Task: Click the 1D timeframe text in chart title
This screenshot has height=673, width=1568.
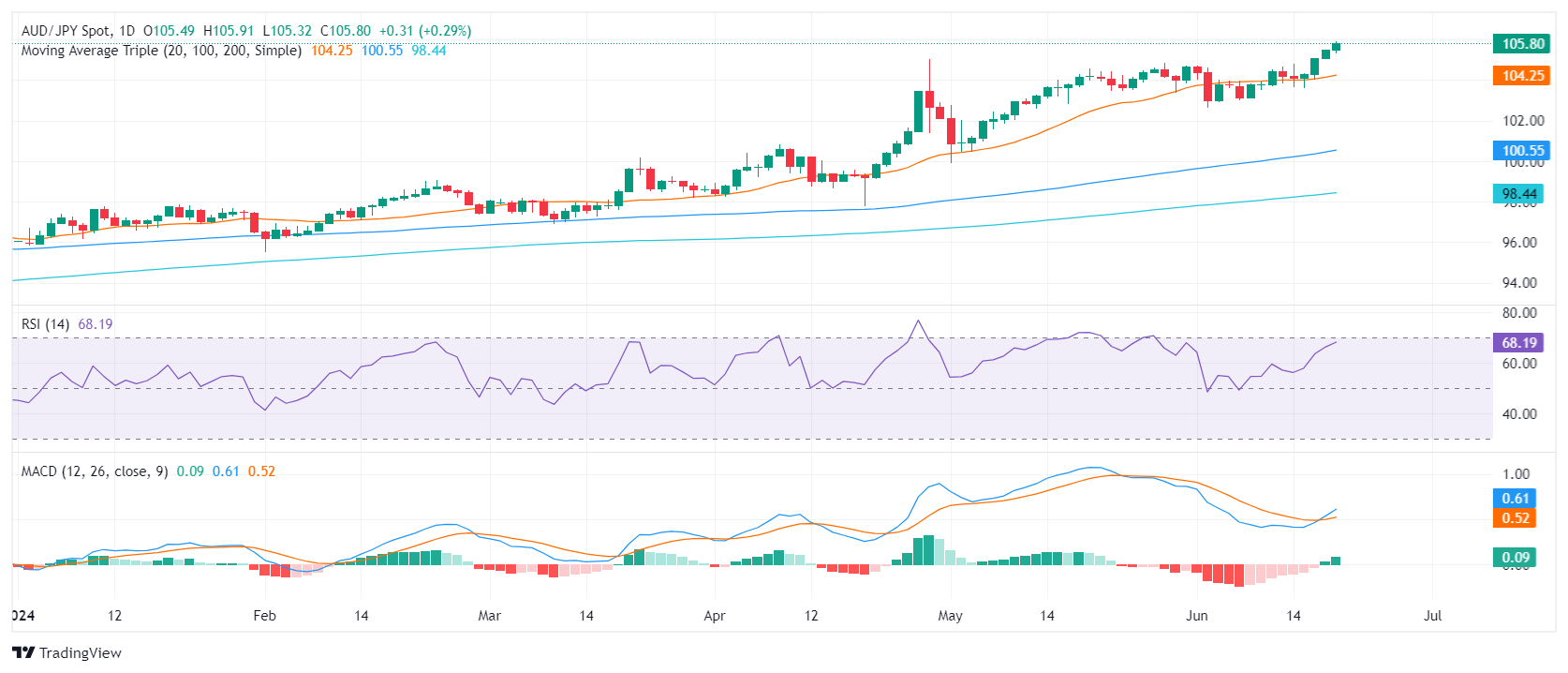Action: tap(127, 31)
